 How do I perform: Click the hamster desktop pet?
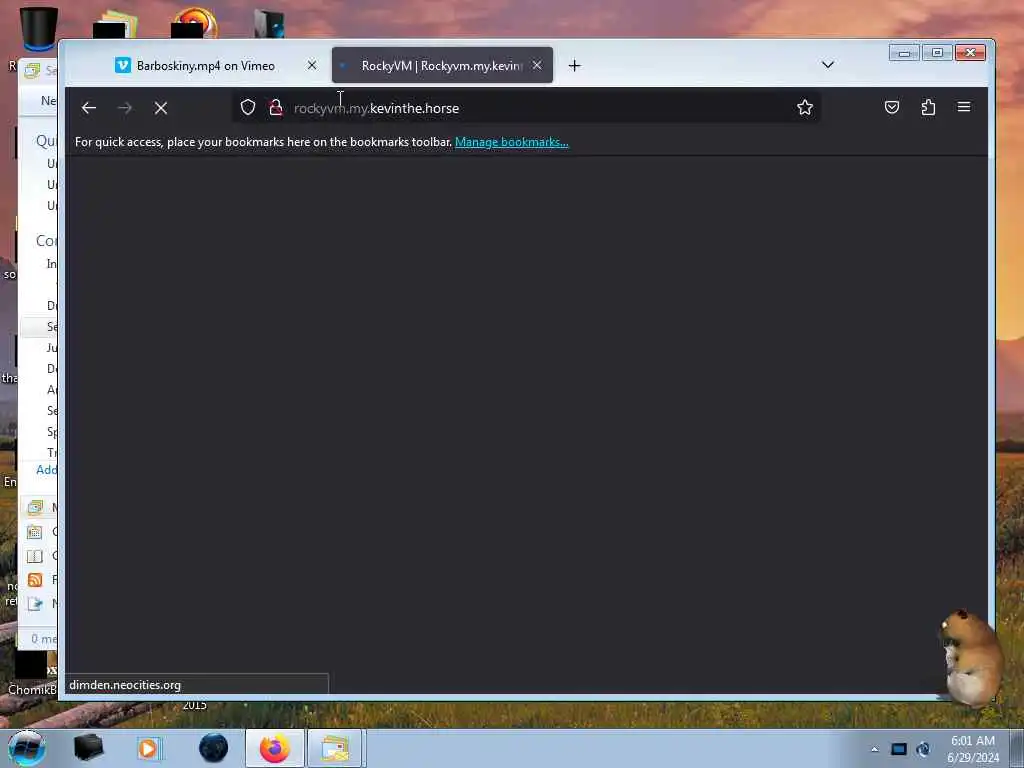coord(970,656)
